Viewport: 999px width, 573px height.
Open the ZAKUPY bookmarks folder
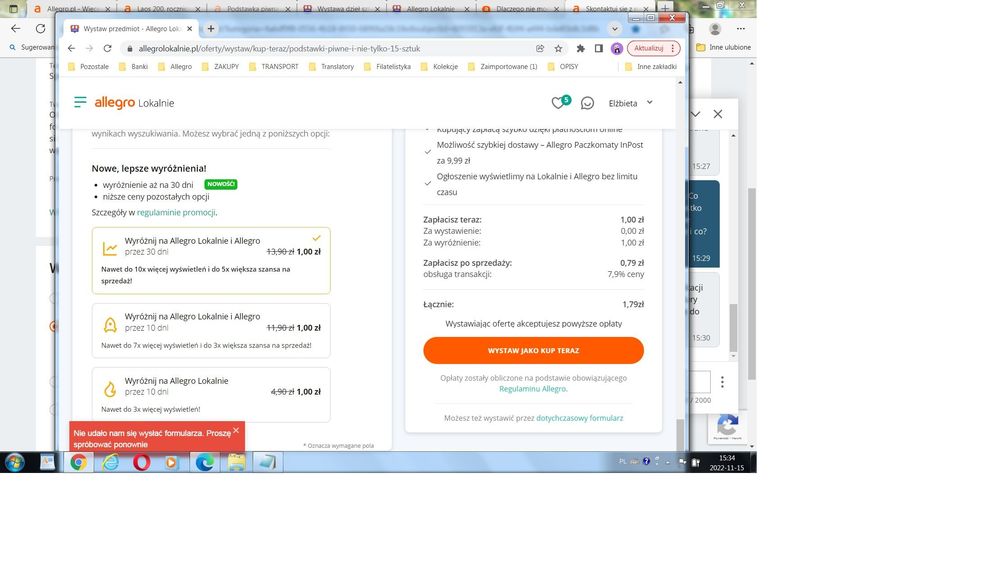click(x=220, y=66)
